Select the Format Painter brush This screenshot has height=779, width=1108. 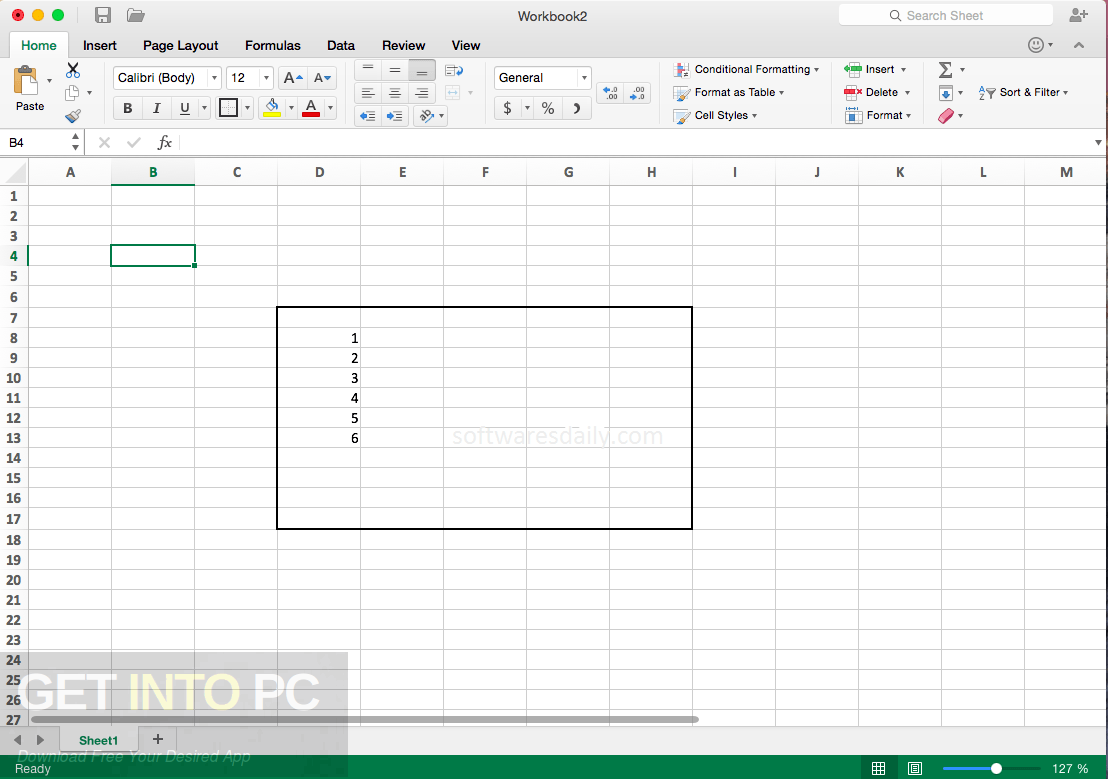click(73, 115)
